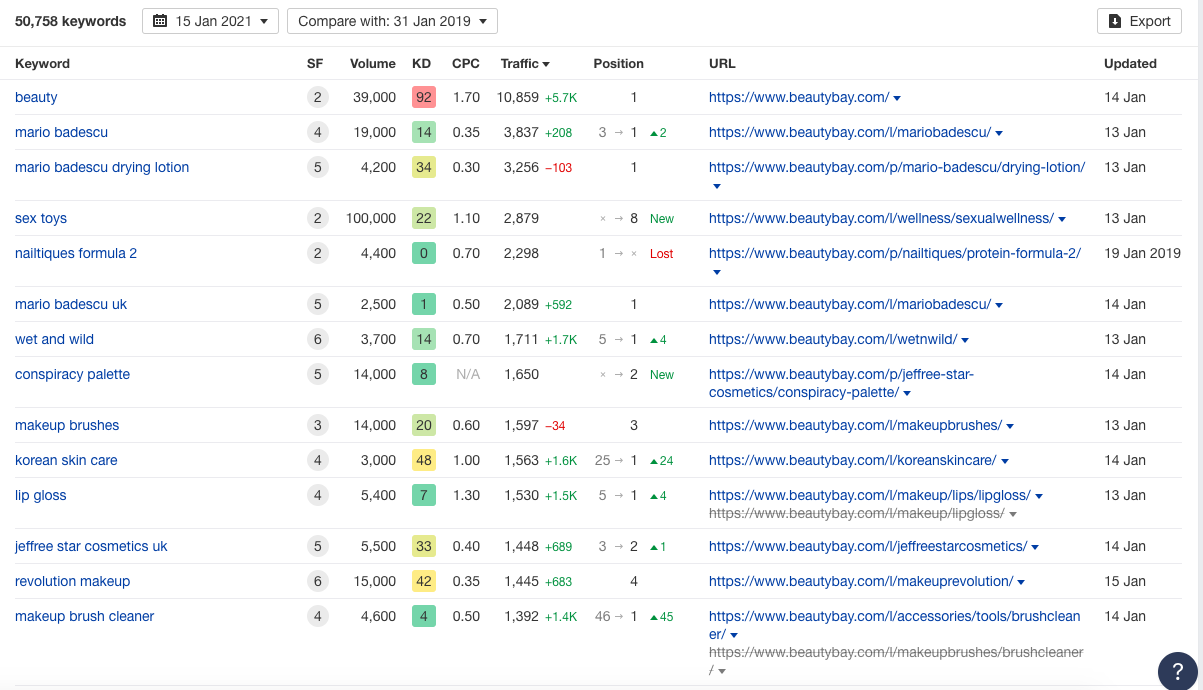This screenshot has height=690, width=1203.
Task: Click KD score 48 for 'korean skin care'
Action: click(x=424, y=460)
